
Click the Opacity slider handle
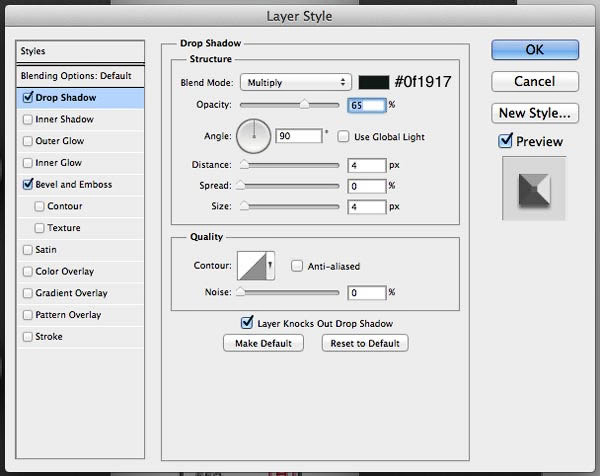[304, 104]
